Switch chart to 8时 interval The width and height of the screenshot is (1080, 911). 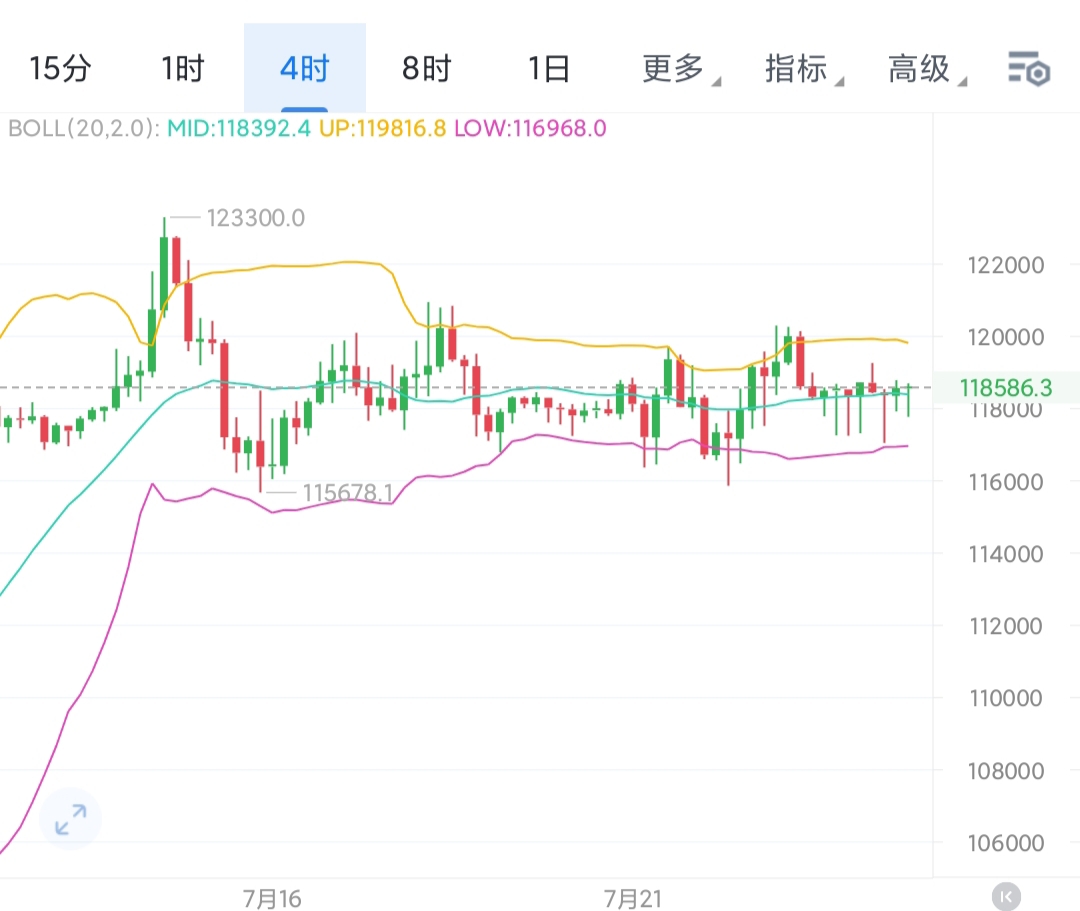click(427, 69)
